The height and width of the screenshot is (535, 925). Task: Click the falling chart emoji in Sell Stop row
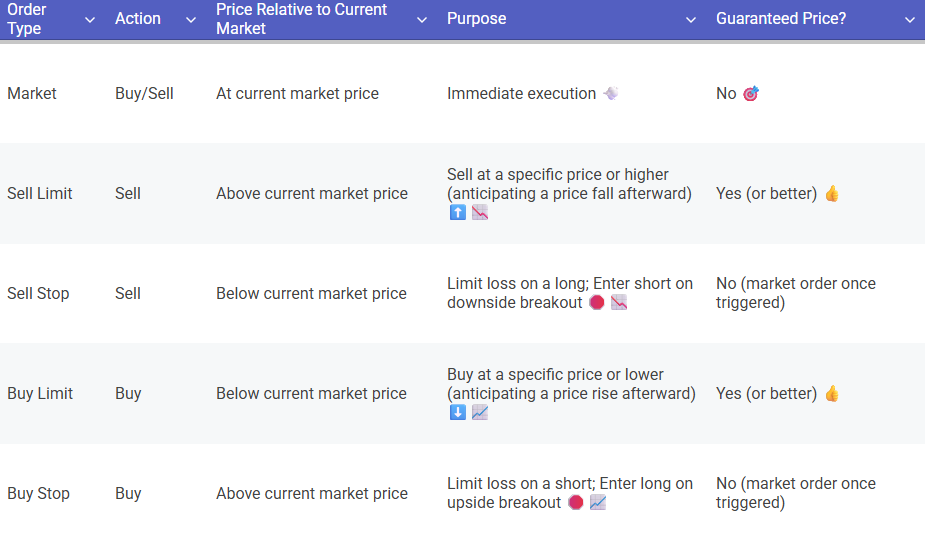619,303
